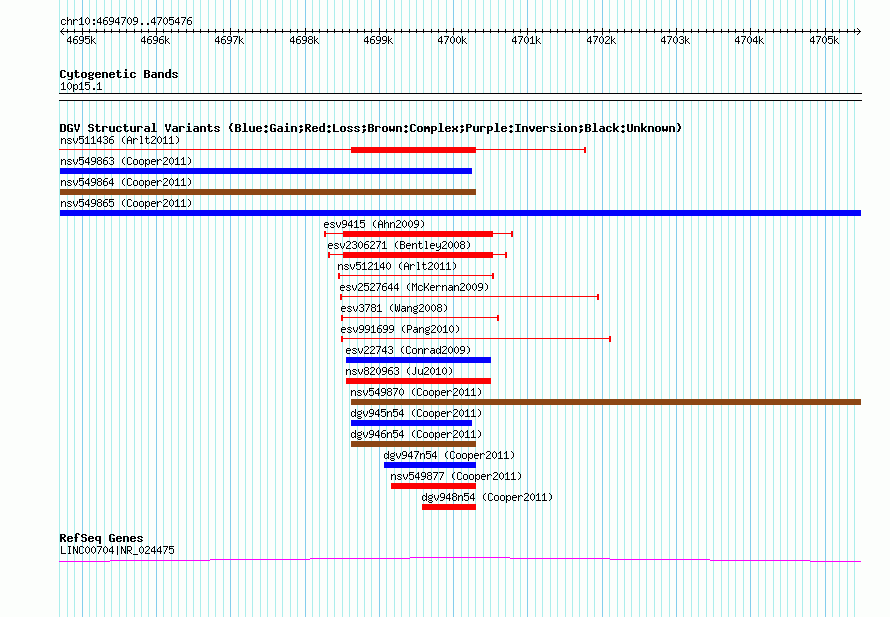Click the red nsv549877 loss bar
Screen dimensions: 890x617
coord(433,486)
